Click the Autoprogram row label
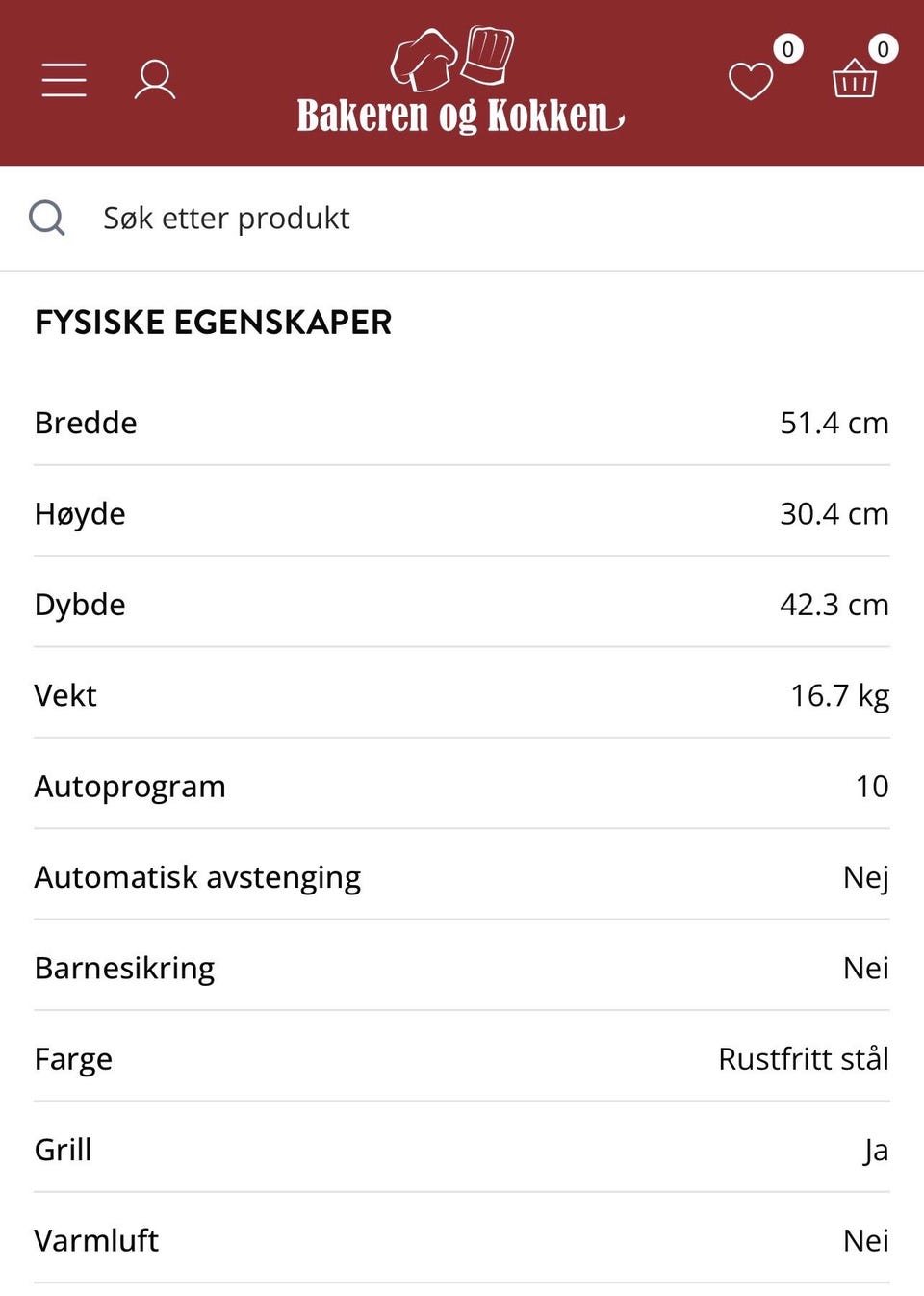 (x=130, y=787)
